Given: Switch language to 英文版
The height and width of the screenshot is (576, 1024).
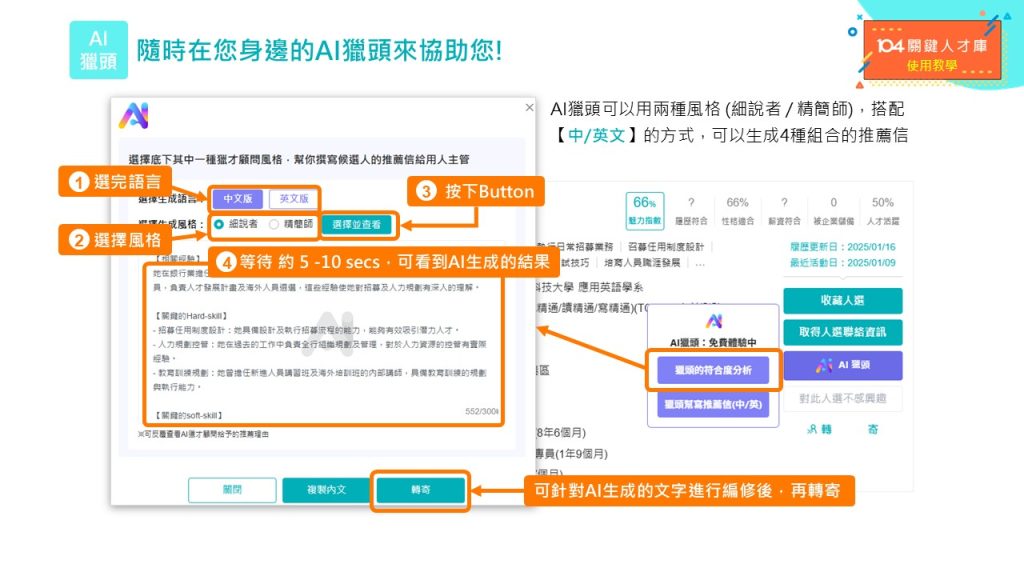Looking at the screenshot, I should [292, 199].
